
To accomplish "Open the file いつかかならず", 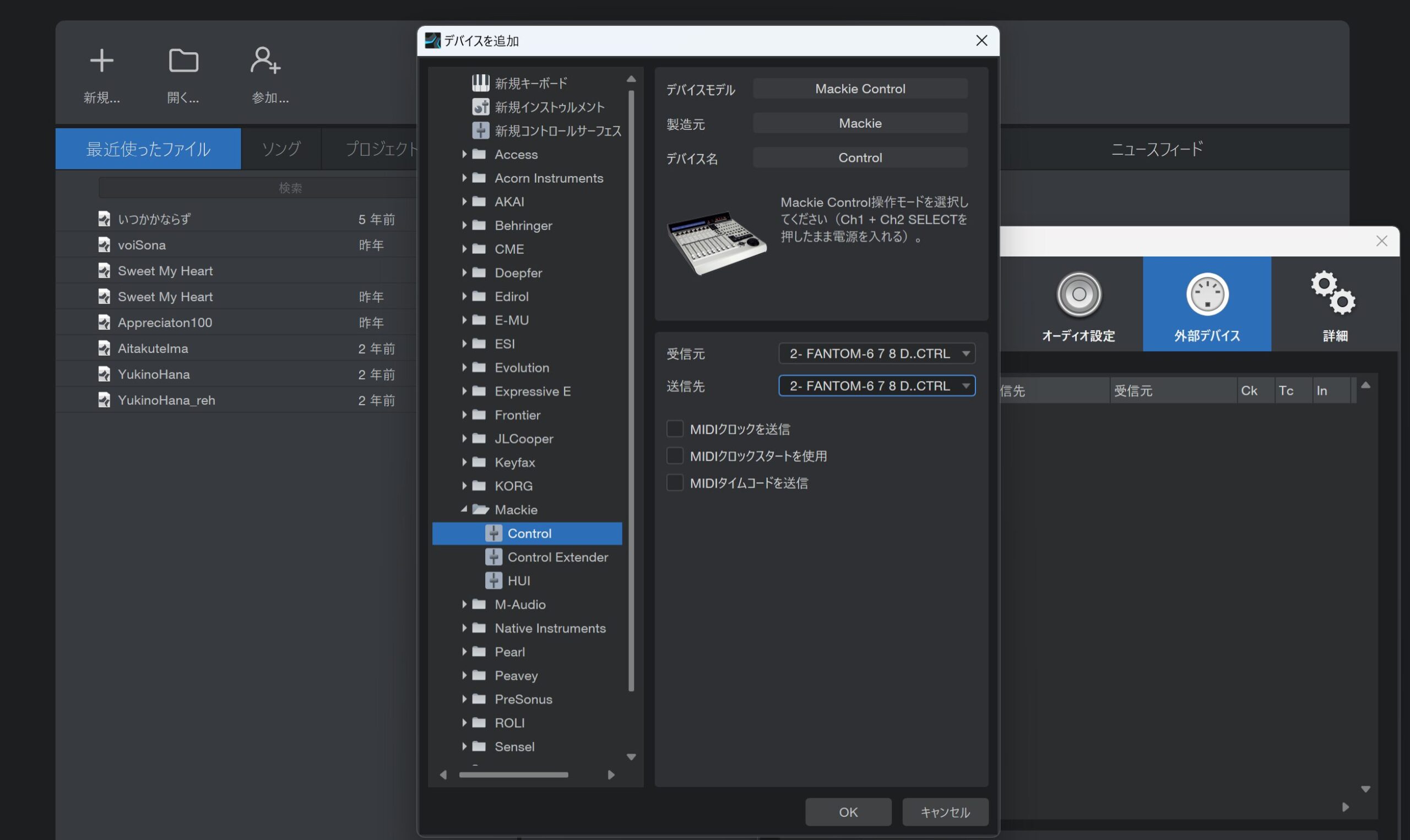I will click(x=154, y=219).
